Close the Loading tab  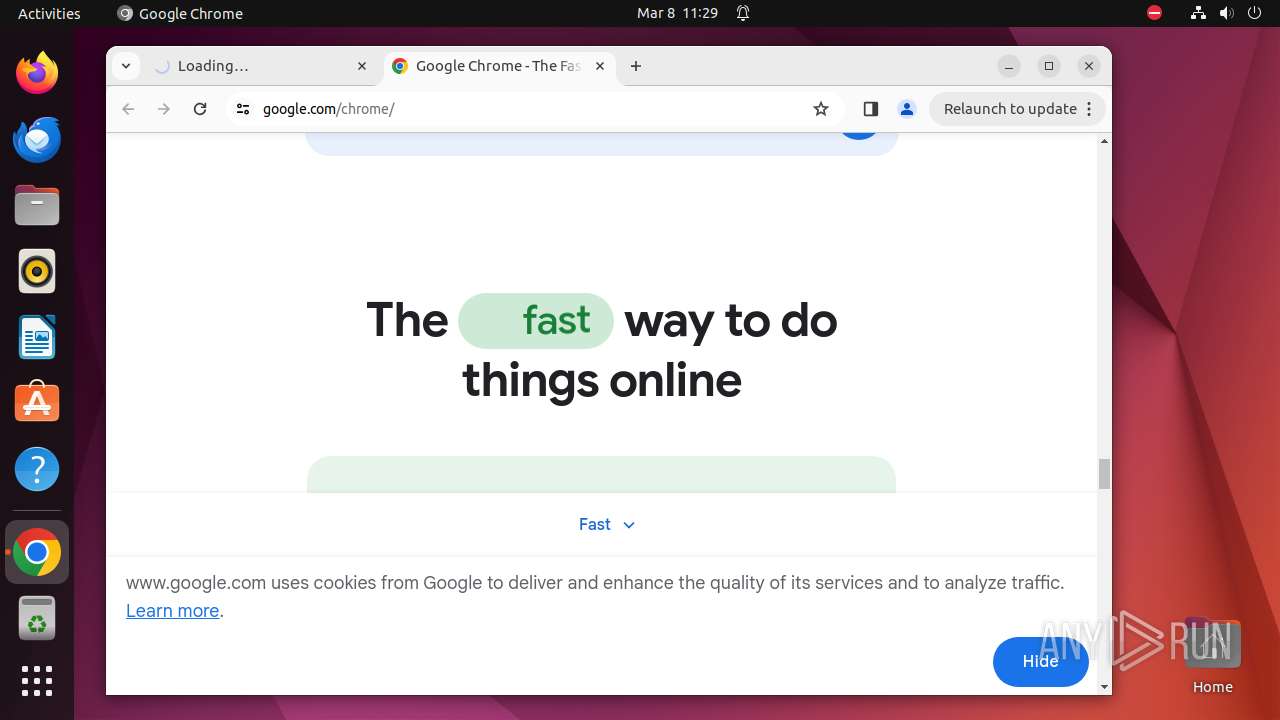[x=362, y=66]
